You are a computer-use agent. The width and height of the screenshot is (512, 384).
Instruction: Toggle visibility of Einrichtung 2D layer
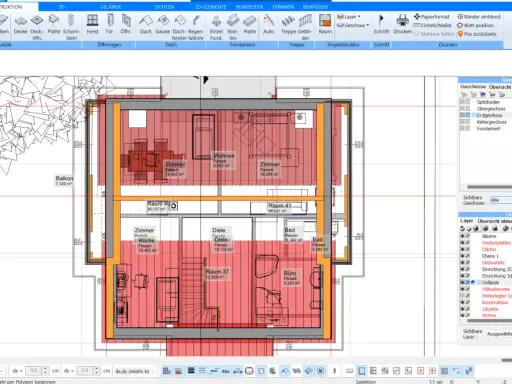click(x=462, y=269)
